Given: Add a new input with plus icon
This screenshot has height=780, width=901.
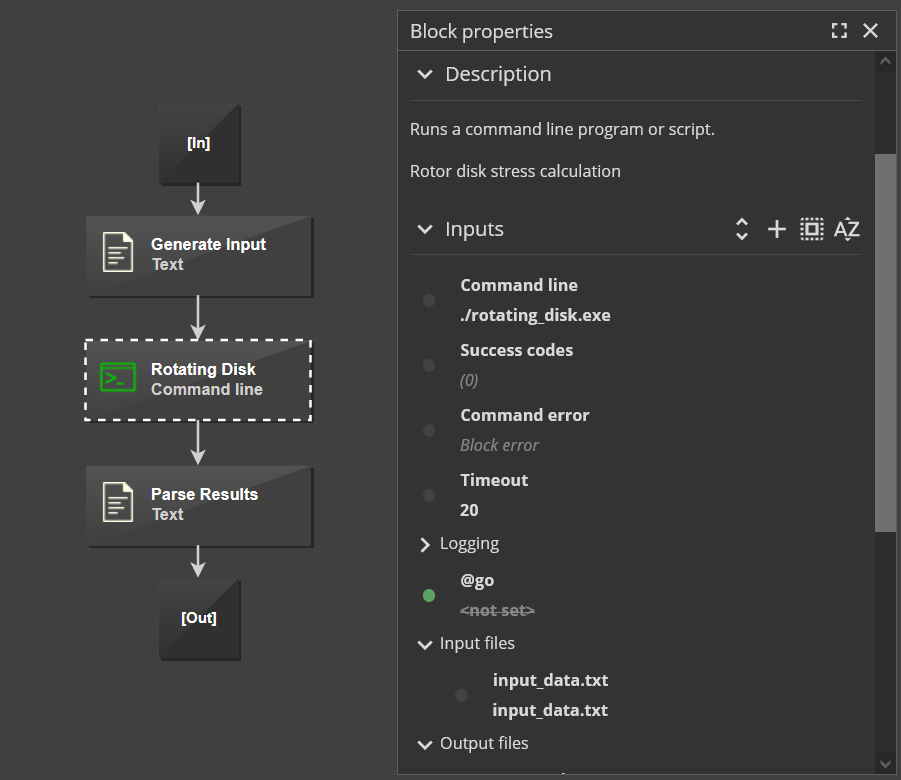Looking at the screenshot, I should (777, 229).
